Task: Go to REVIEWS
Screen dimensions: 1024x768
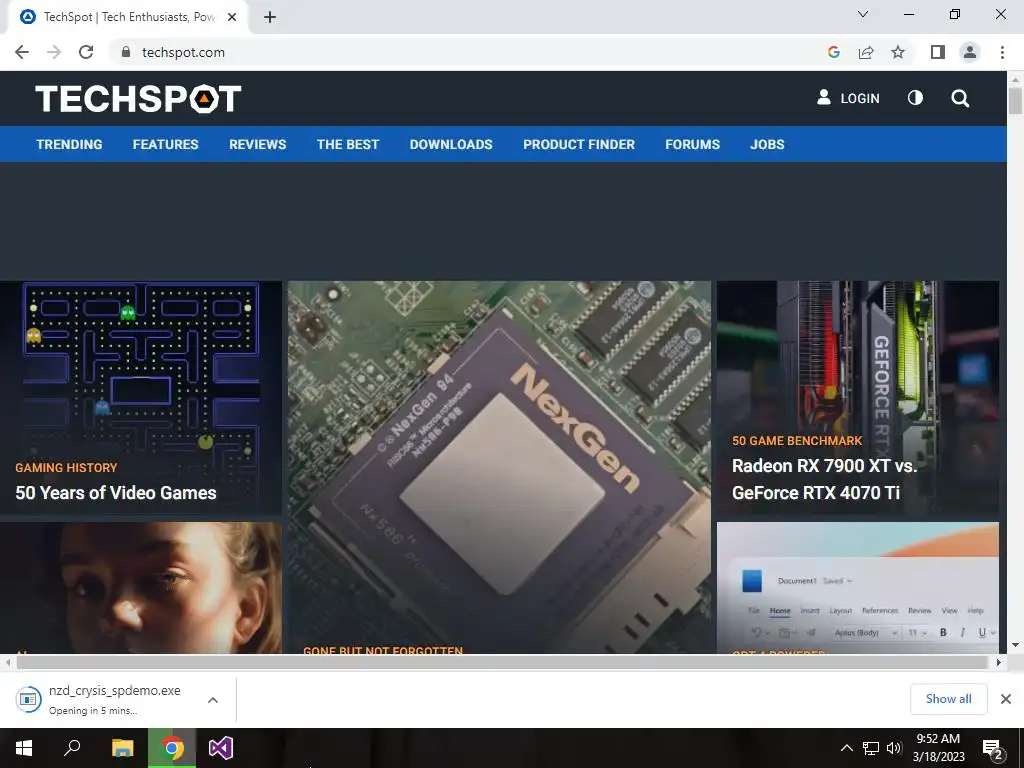Action: pyautogui.click(x=257, y=144)
